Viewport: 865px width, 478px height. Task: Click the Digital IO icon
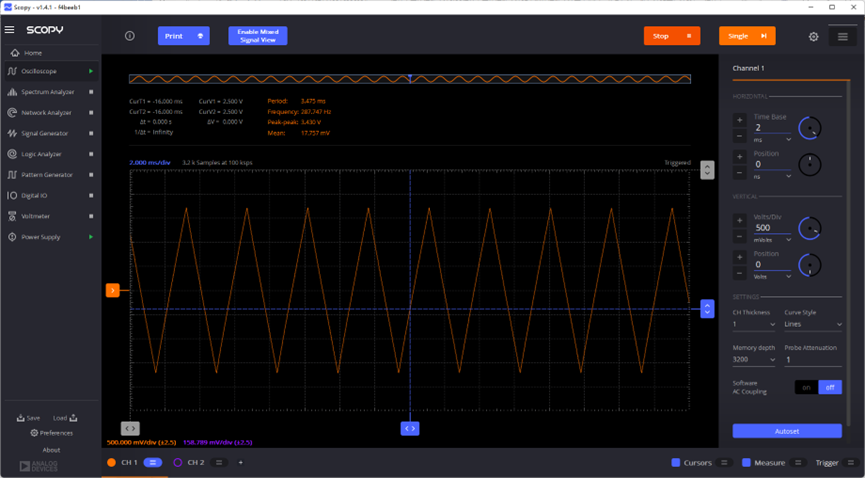tap(12, 195)
